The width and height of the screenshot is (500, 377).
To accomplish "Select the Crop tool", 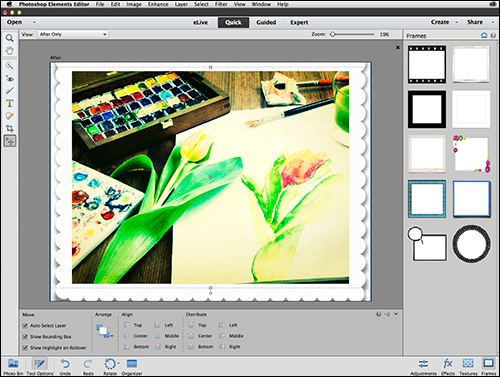I will pyautogui.click(x=10, y=128).
